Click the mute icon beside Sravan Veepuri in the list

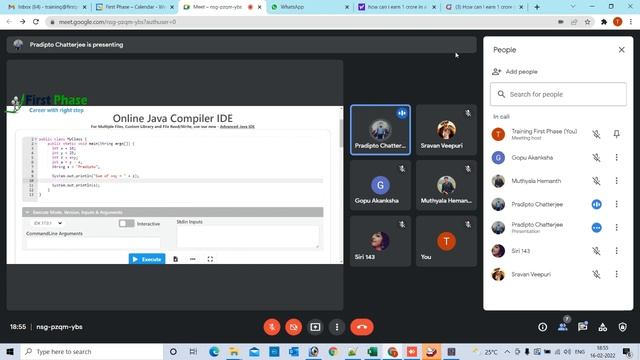pyautogui.click(x=596, y=274)
